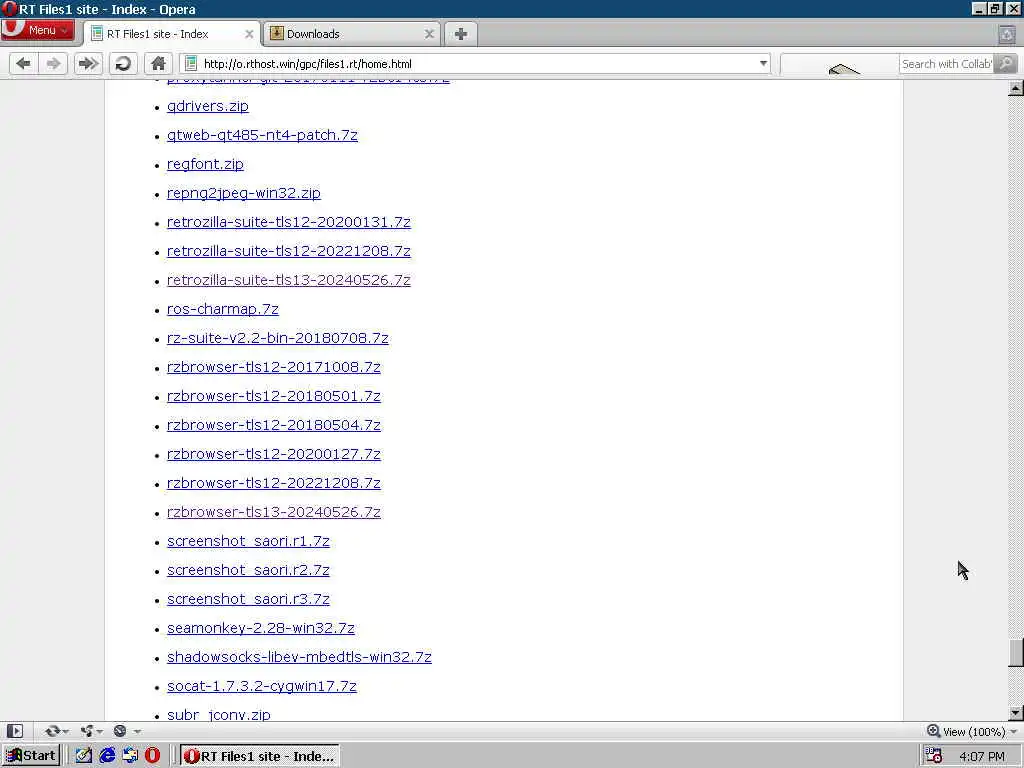Launch Internet Explorer from quick launch

[107, 756]
